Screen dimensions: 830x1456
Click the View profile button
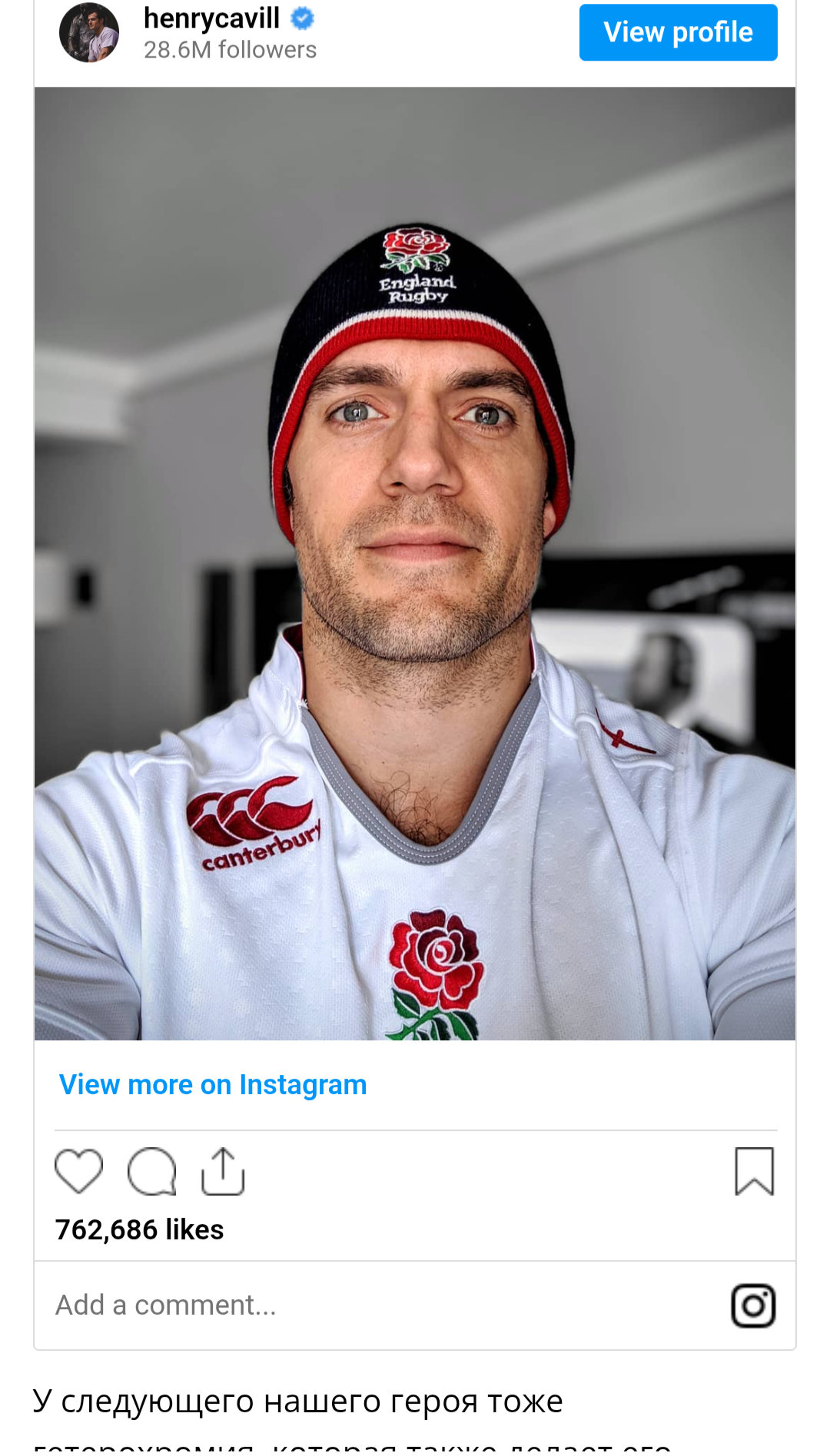[x=678, y=32]
